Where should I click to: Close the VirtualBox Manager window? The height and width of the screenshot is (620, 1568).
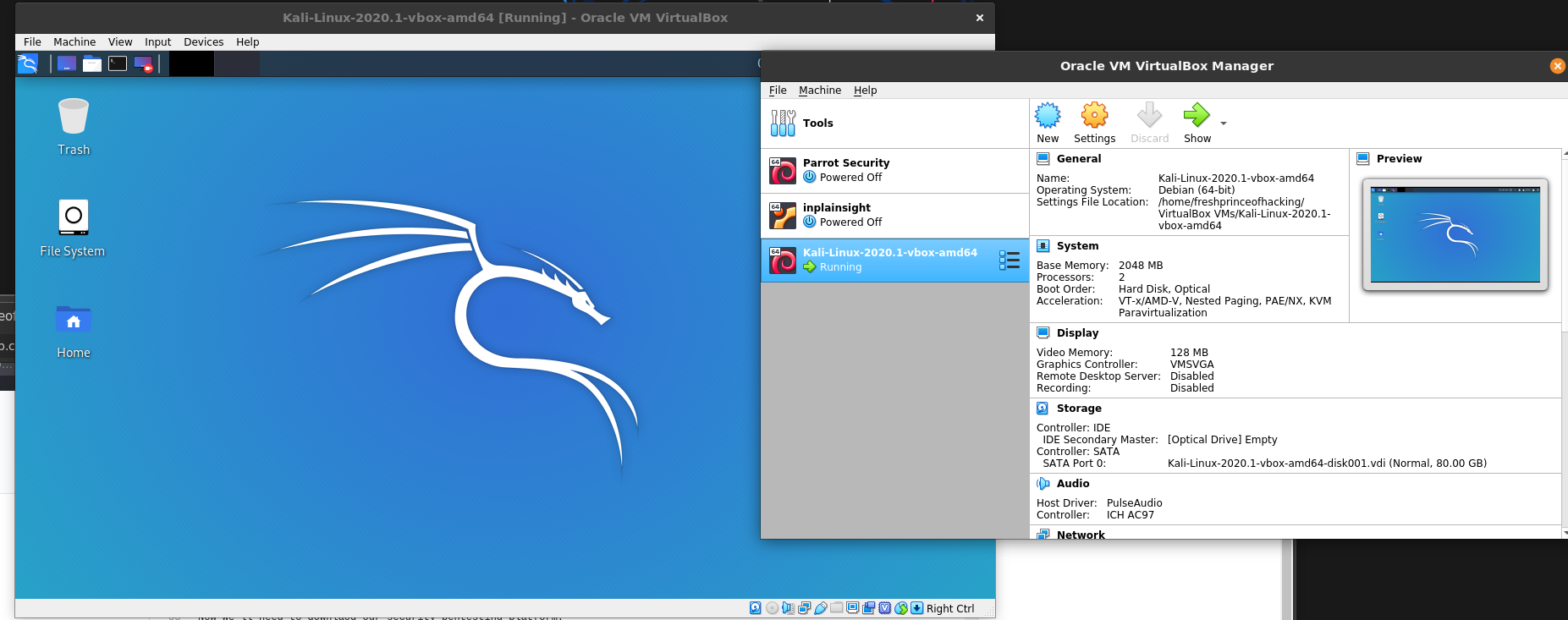click(x=1557, y=66)
